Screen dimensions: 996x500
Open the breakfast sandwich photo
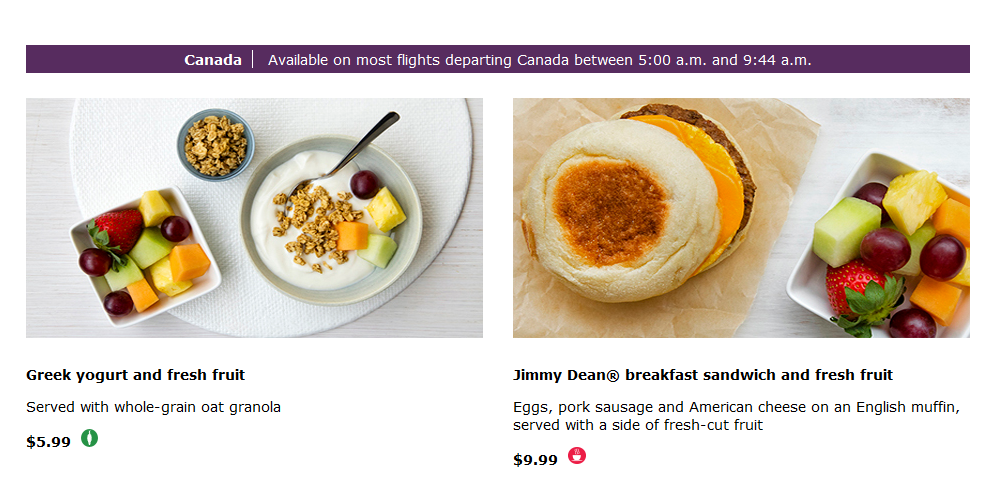(x=741, y=217)
